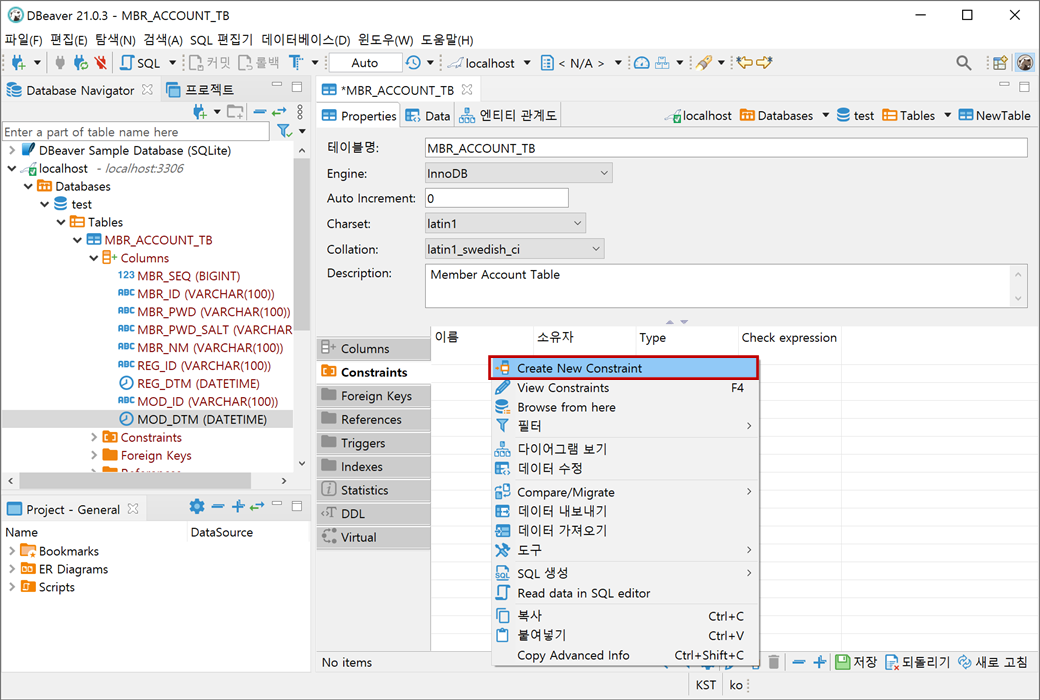Click the Disconnect red plug icon

pyautogui.click(x=101, y=63)
